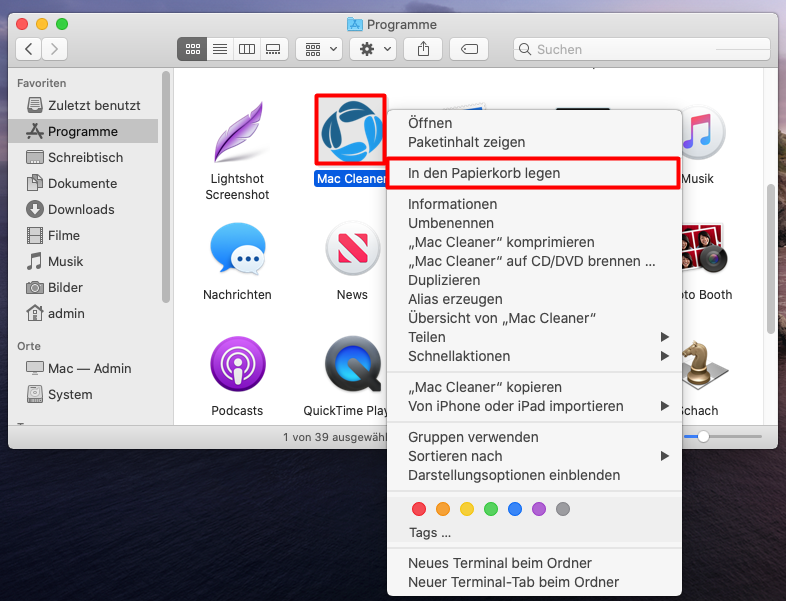Apply the gray tag color
786x601 pixels.
point(563,509)
